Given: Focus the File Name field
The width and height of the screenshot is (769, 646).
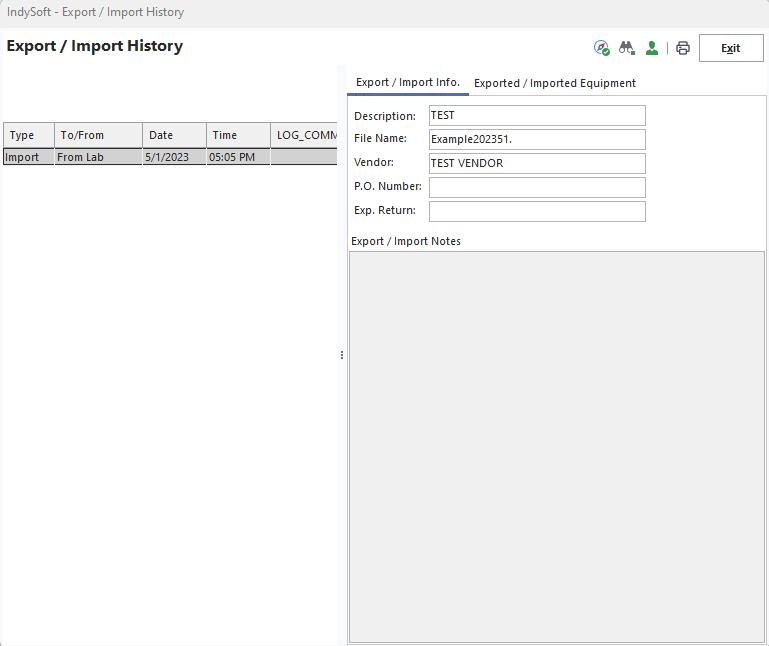Looking at the screenshot, I should click(x=537, y=139).
